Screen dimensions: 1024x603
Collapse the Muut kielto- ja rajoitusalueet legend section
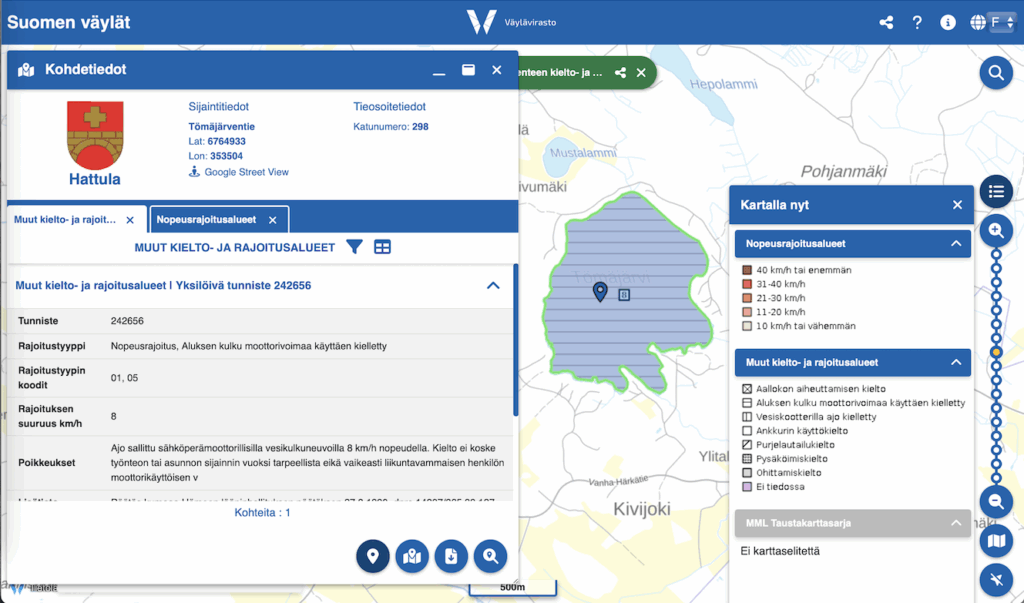tap(955, 362)
